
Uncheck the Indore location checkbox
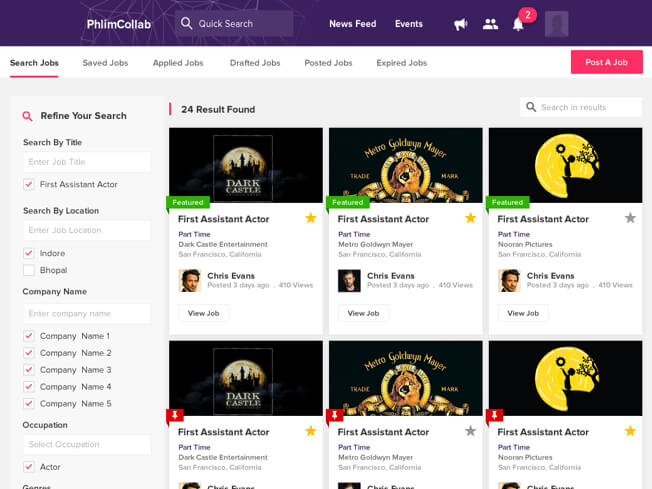[x=29, y=253]
